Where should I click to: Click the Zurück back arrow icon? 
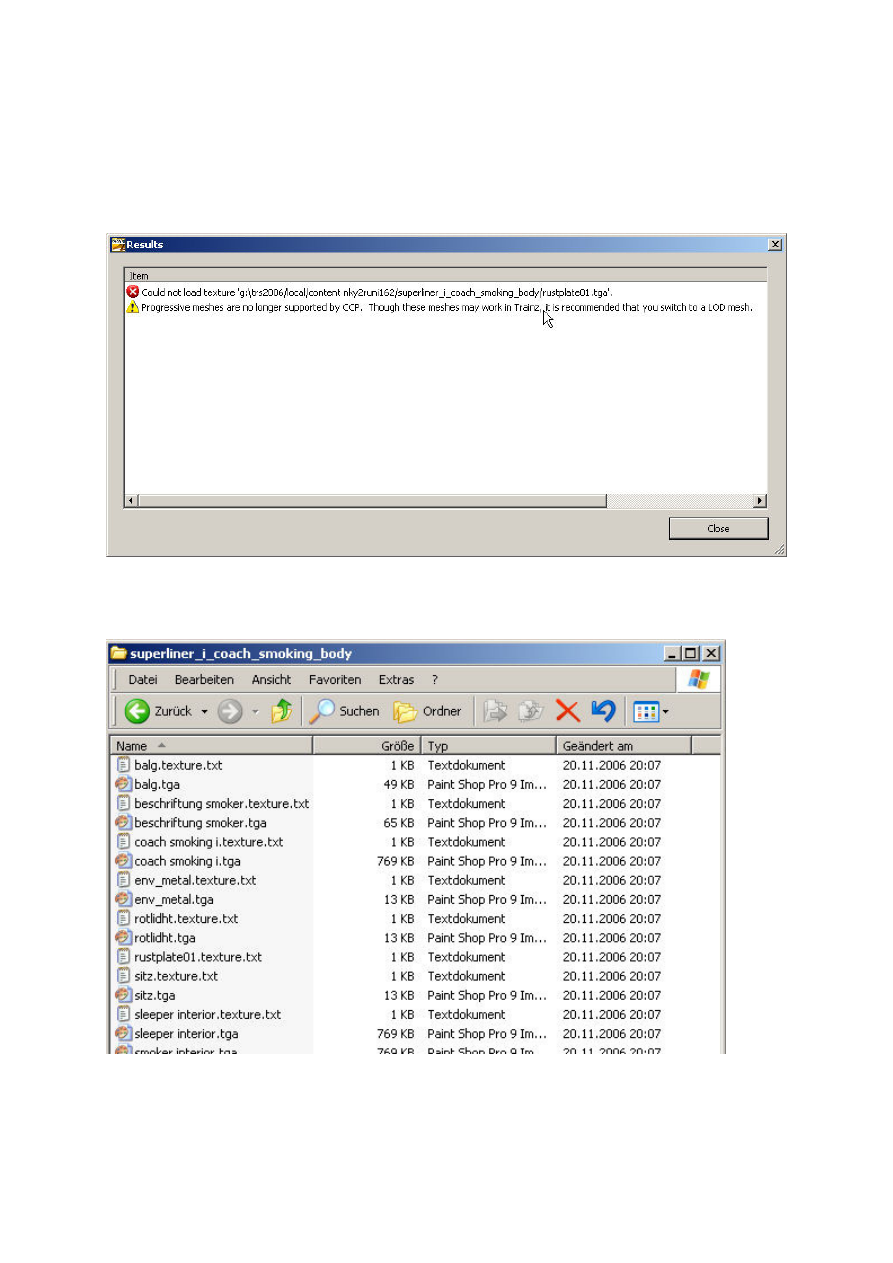[137, 711]
